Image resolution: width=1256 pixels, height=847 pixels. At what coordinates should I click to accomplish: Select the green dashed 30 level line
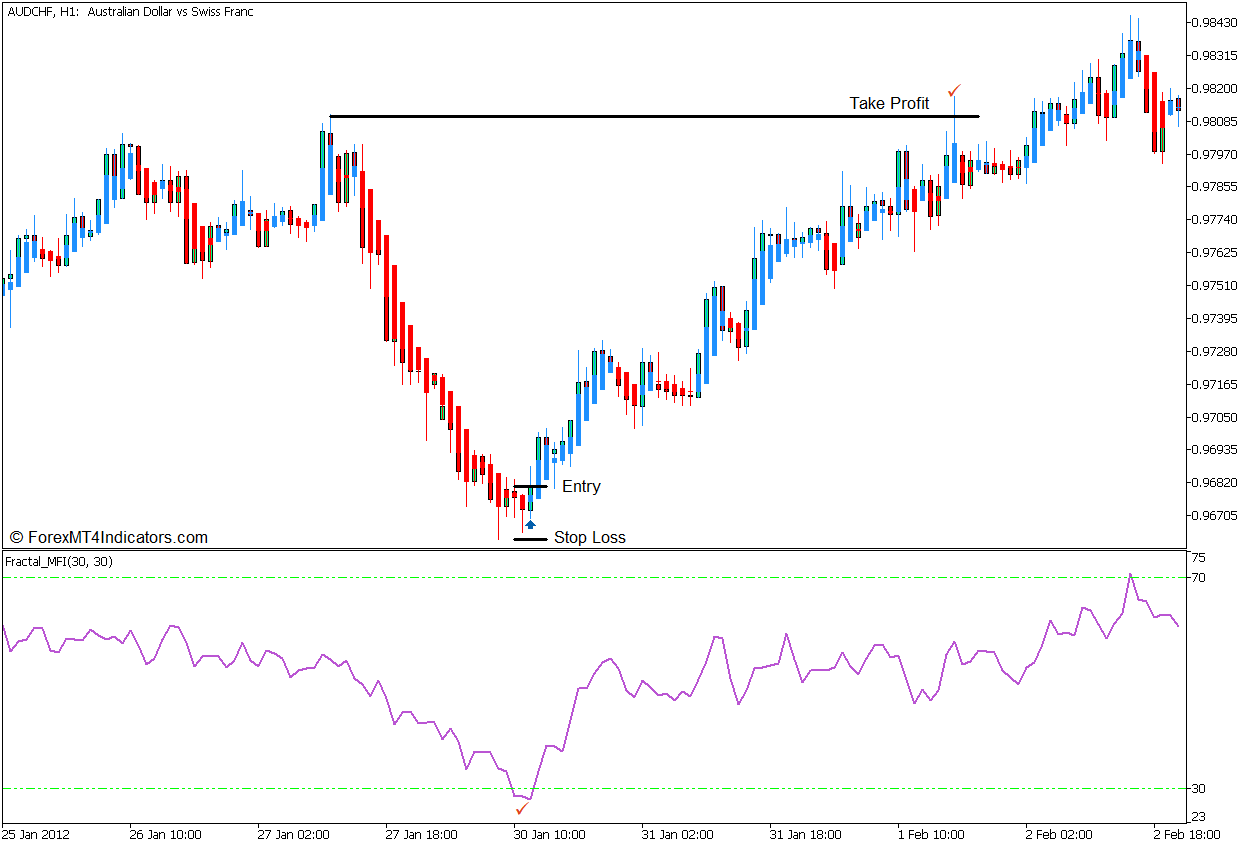point(300,788)
